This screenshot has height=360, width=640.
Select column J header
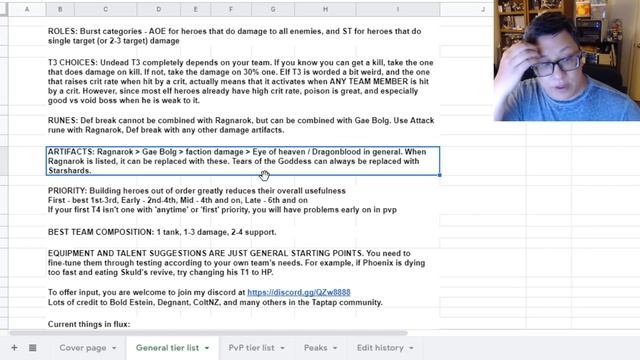483,9
